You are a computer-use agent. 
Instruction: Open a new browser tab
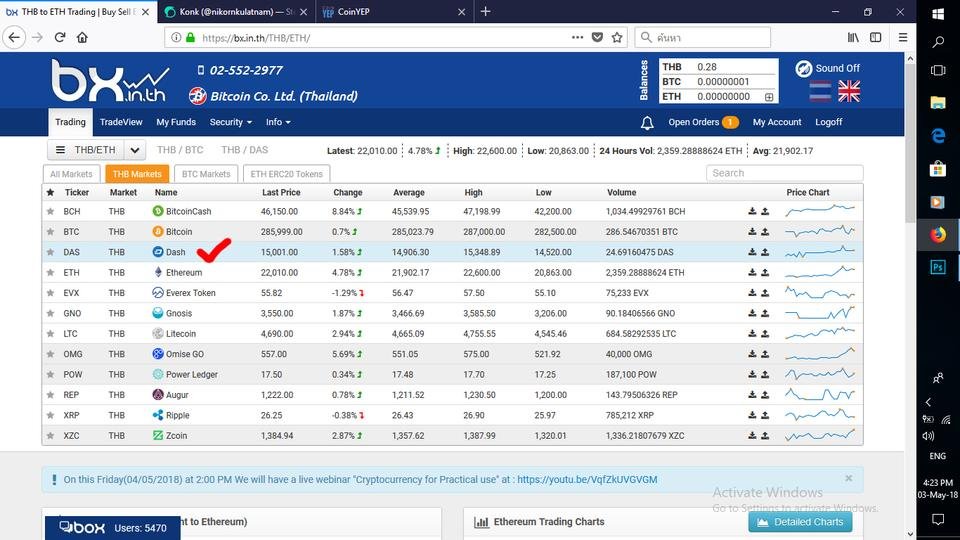click(486, 11)
